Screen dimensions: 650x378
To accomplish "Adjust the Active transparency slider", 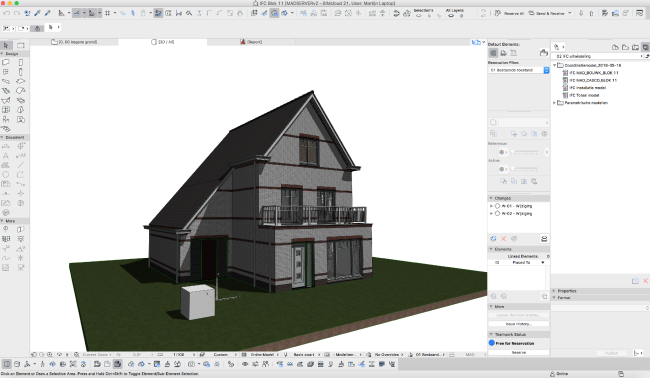I will 524,169.
